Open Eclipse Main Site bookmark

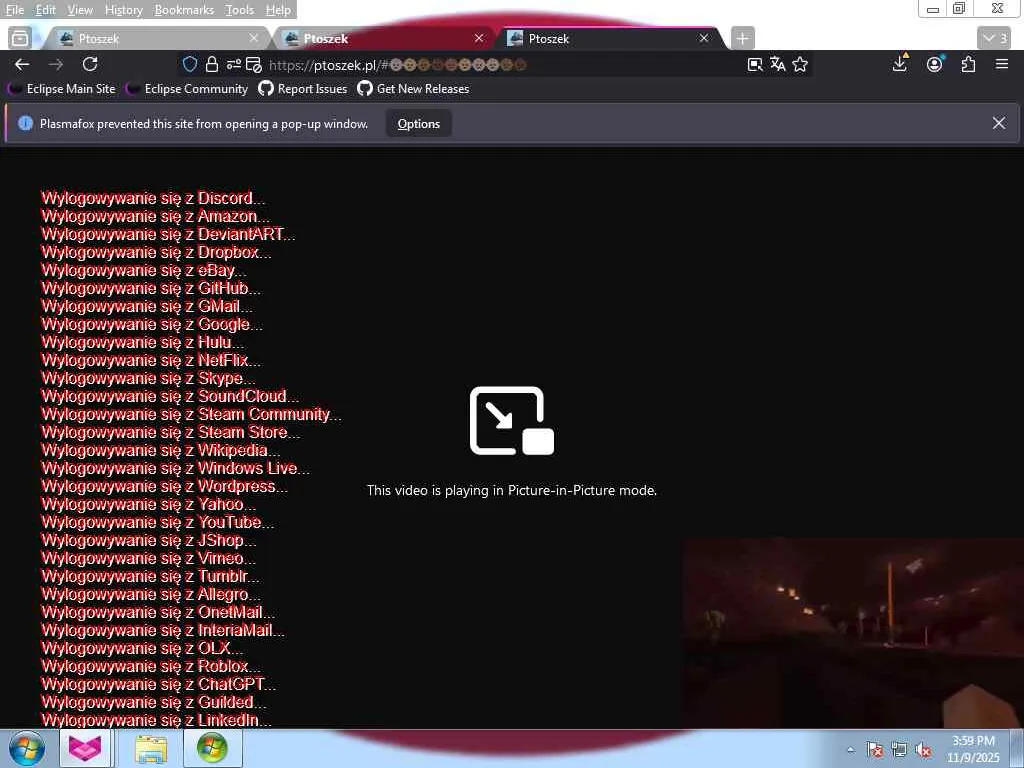(x=62, y=89)
